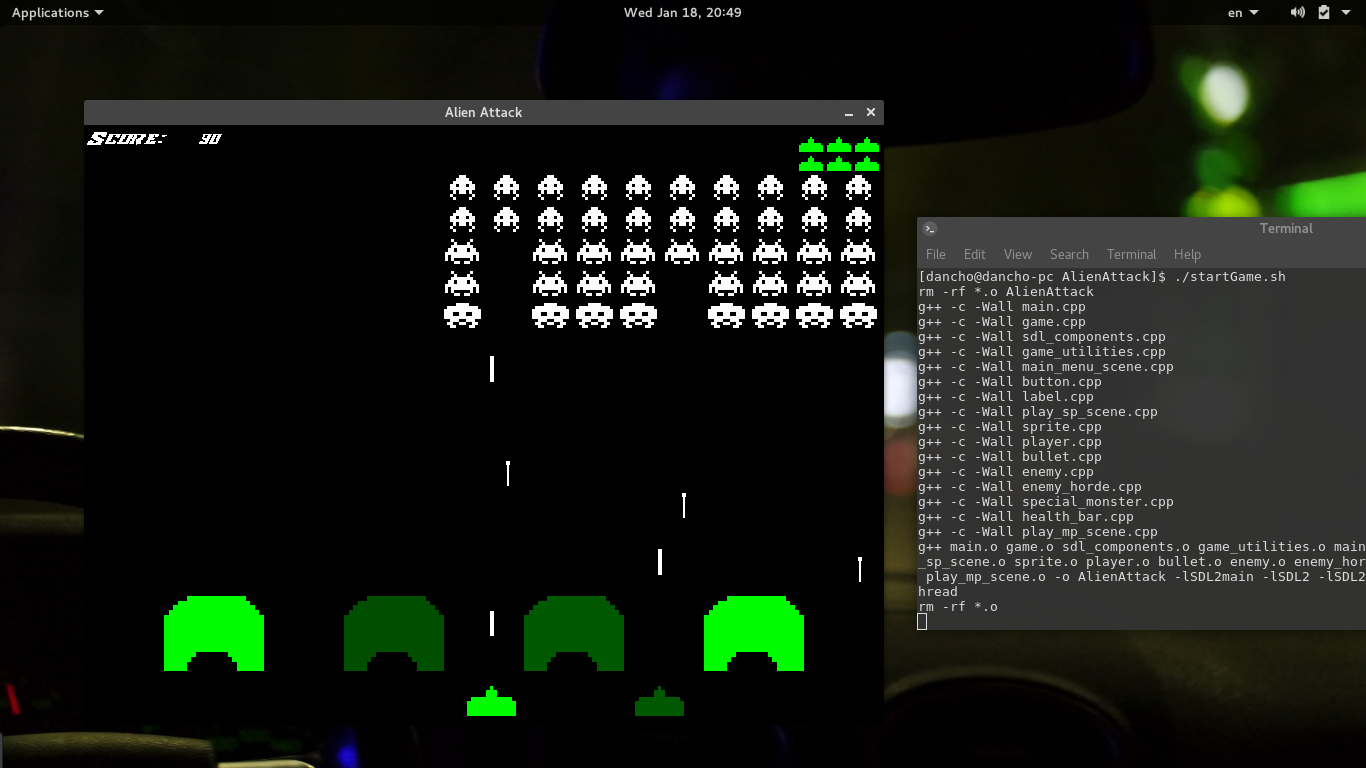Screen dimensions: 1366x768
Task: Click the line 'g++ -c -Wall main.cpp'
Action: point(1002,307)
